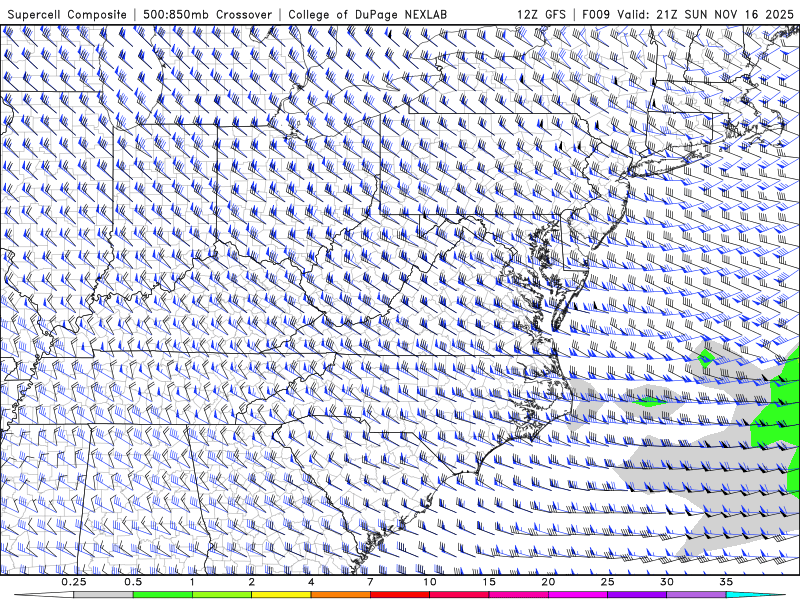Click the 0.25 legend value

74,582
